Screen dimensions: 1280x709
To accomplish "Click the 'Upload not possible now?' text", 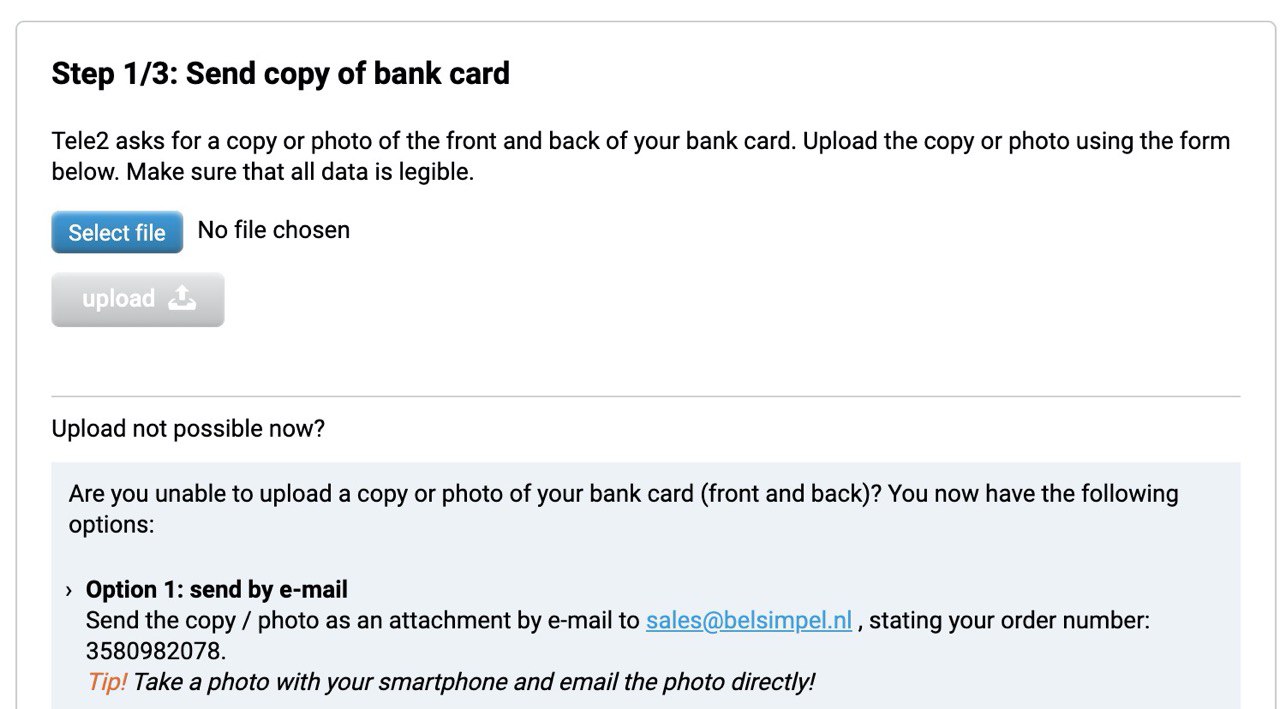I will [x=188, y=429].
